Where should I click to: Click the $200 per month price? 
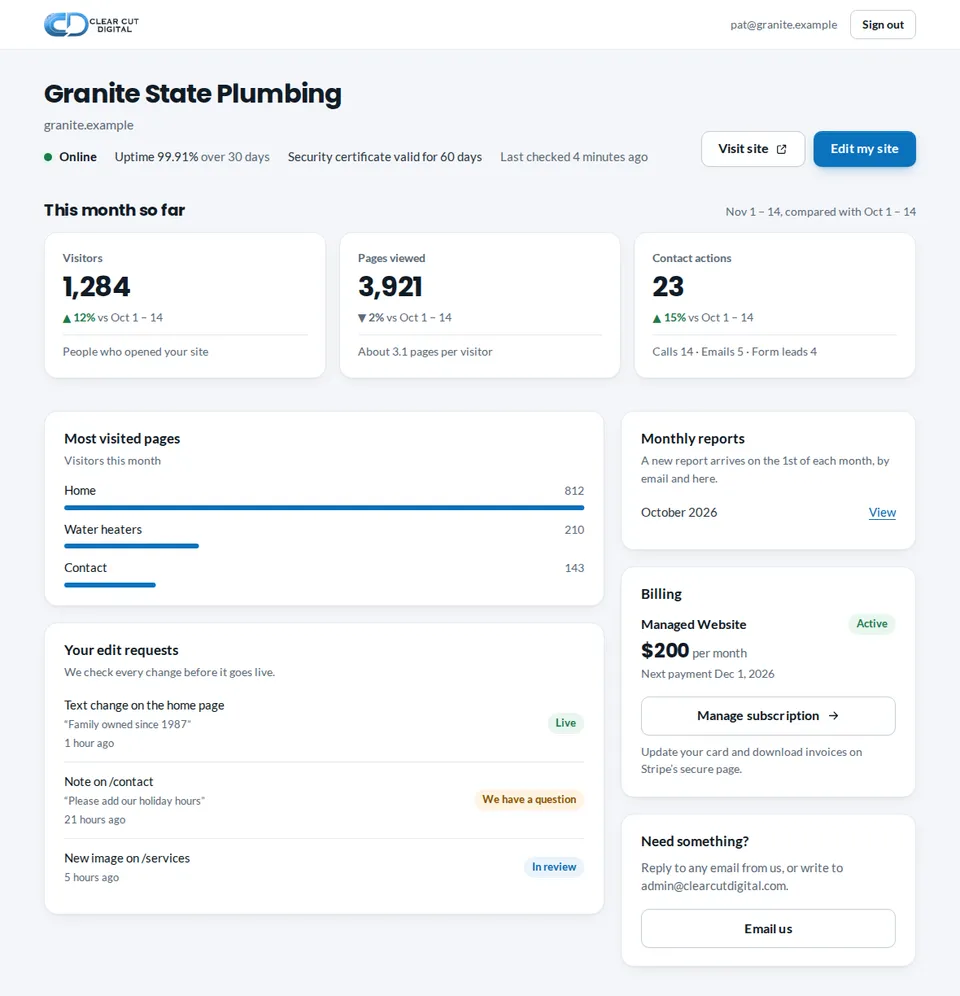tap(694, 650)
